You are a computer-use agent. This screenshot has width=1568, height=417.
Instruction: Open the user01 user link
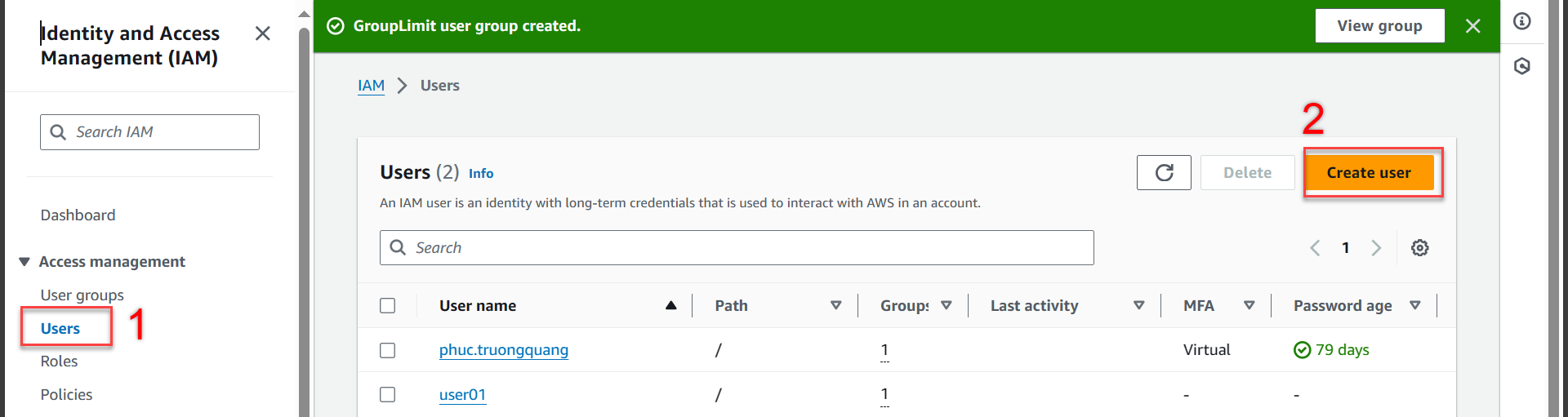point(462,395)
